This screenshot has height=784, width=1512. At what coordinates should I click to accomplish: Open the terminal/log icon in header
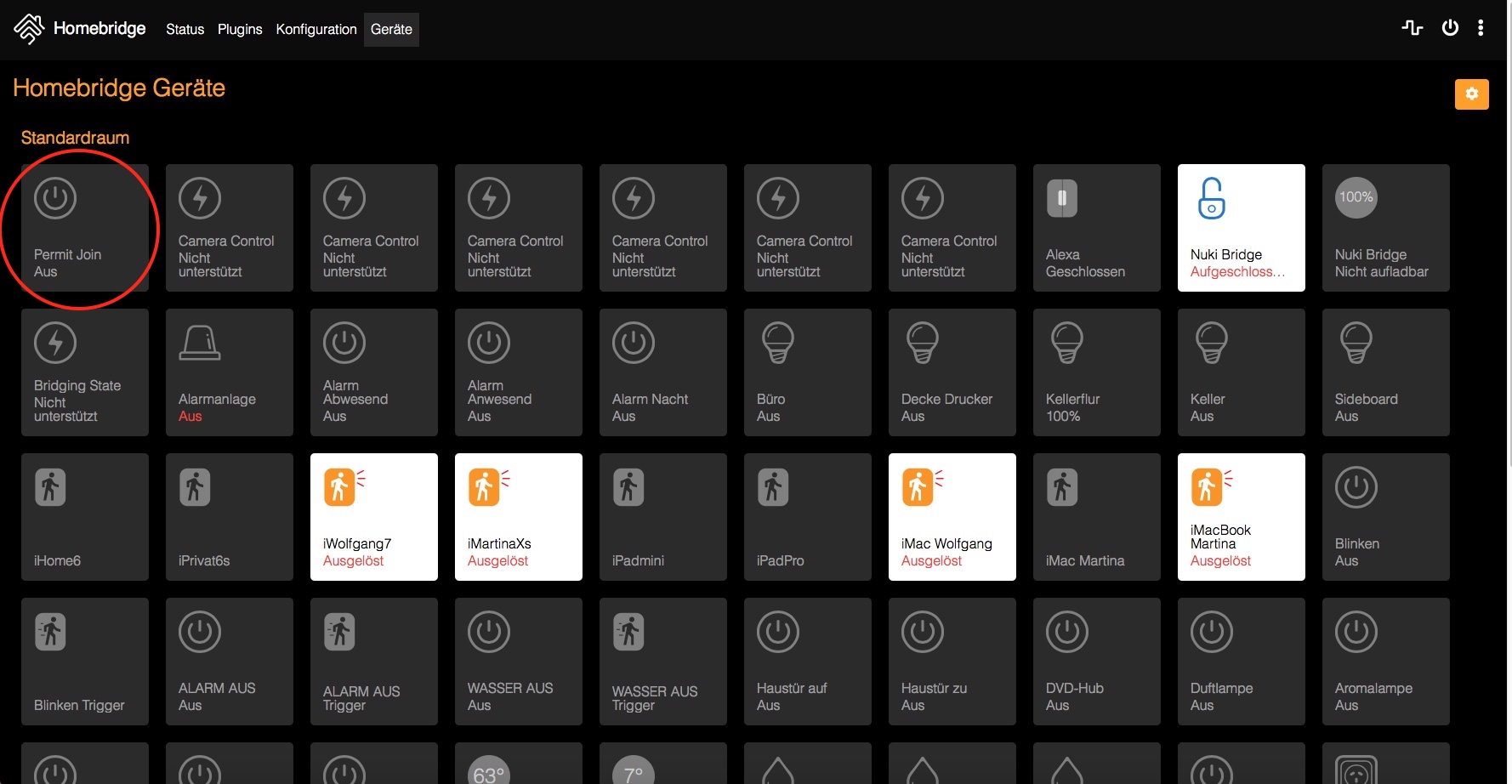coord(1412,28)
